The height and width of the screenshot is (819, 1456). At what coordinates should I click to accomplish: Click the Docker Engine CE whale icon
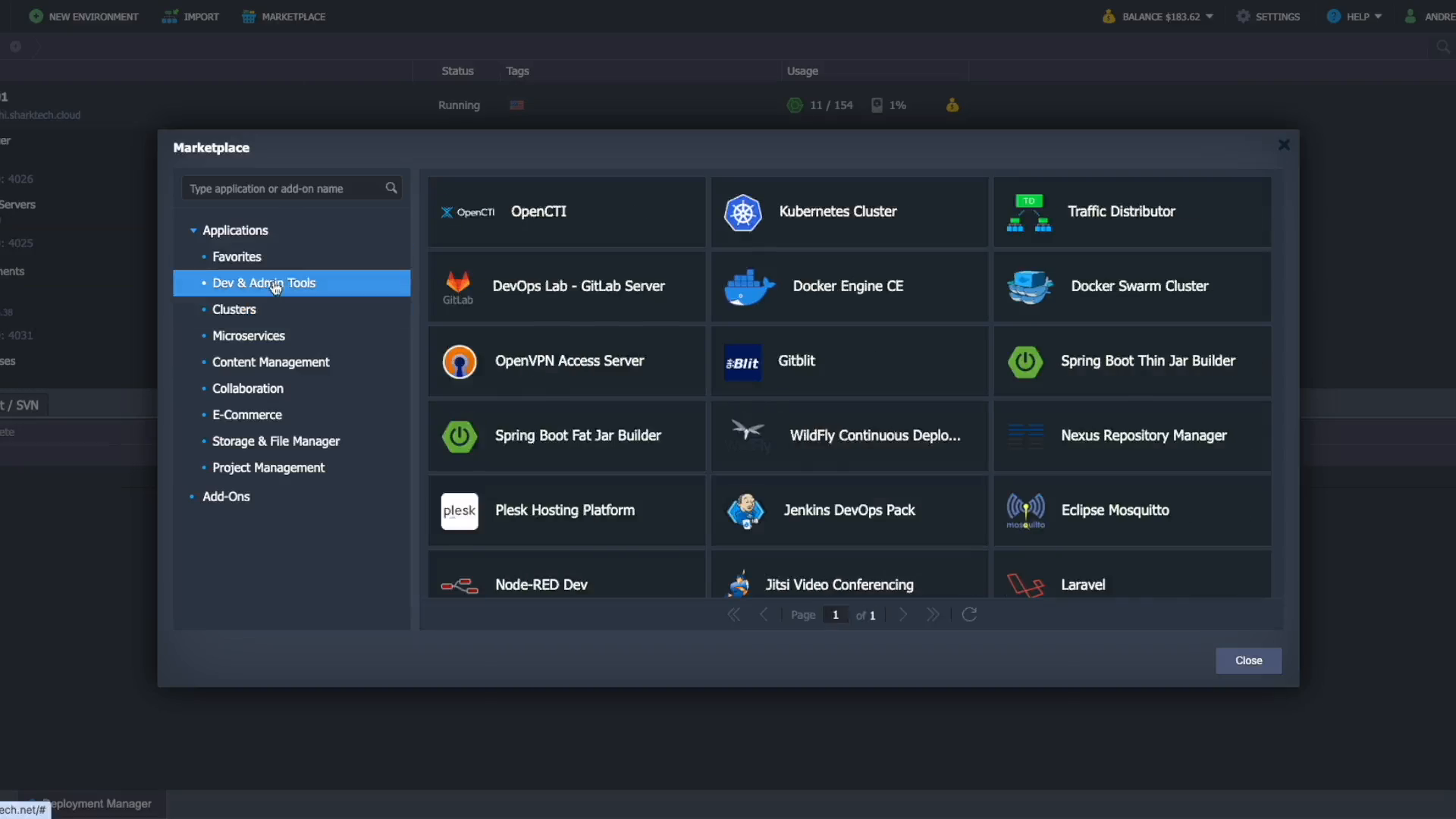click(x=749, y=287)
